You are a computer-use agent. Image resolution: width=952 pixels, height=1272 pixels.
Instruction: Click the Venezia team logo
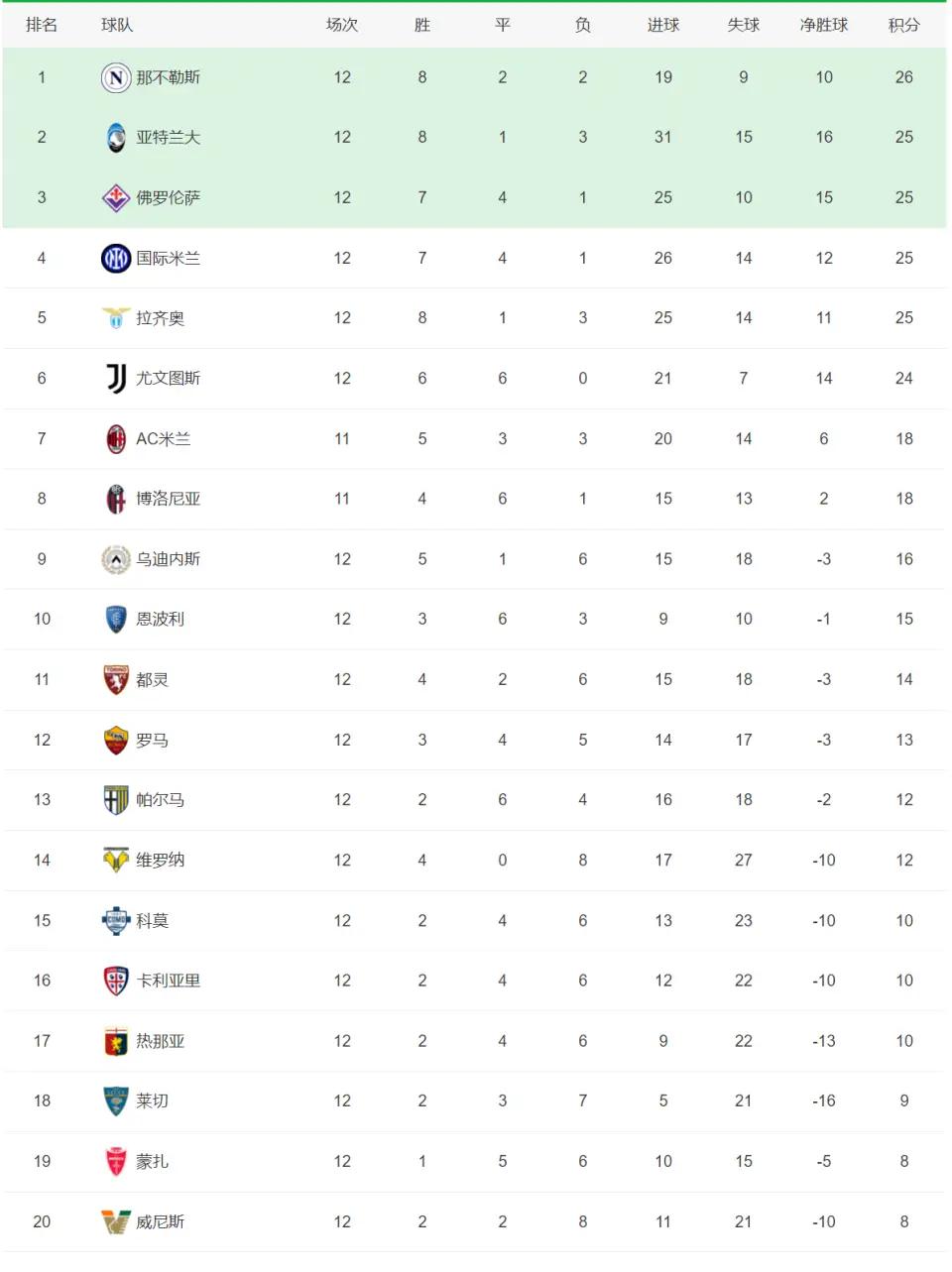116,1222
